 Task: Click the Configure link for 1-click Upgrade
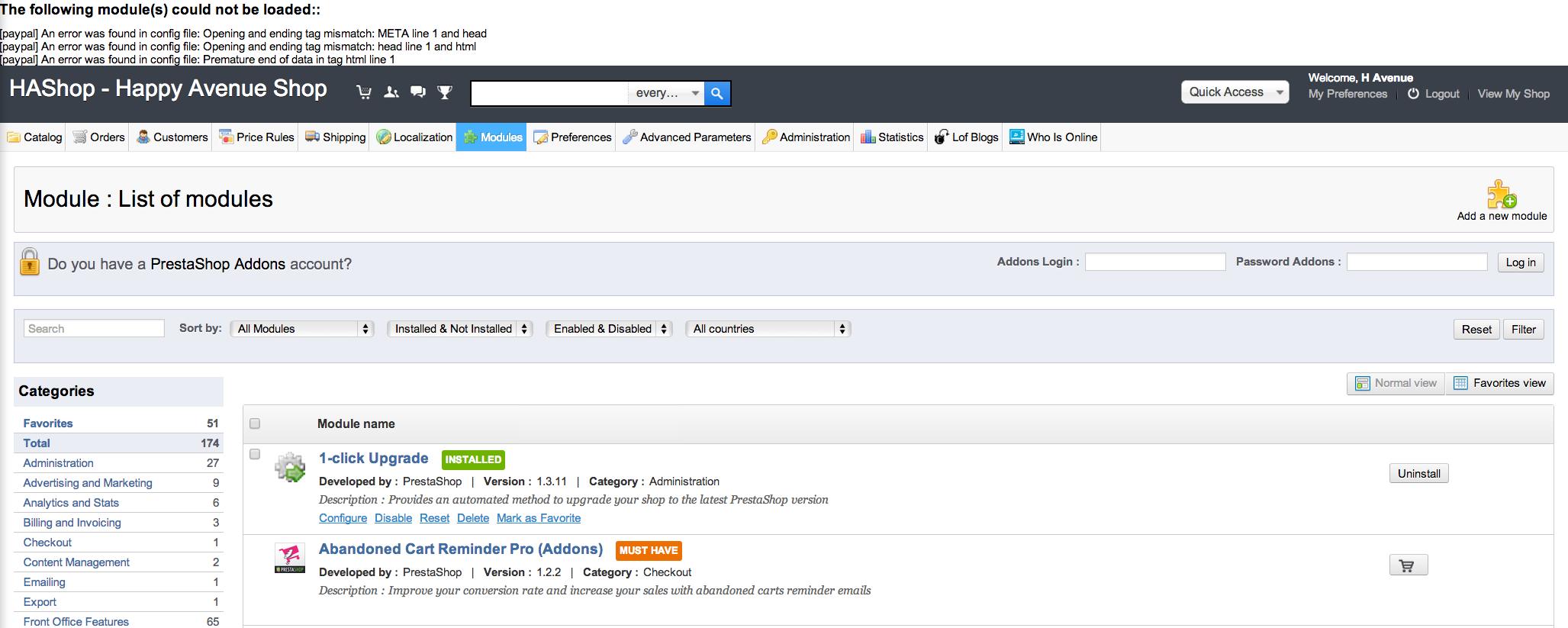click(343, 518)
